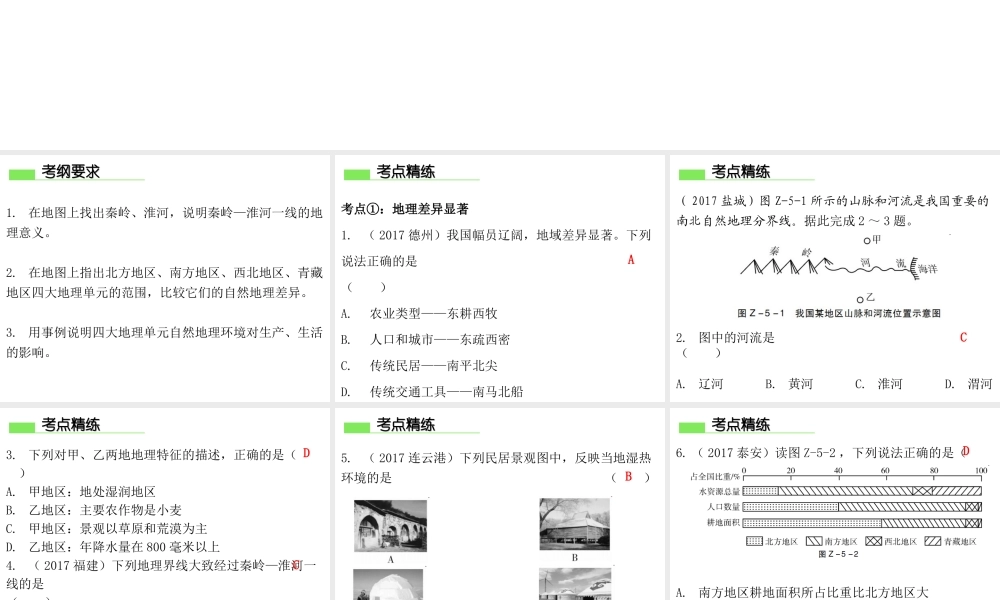Click the 耕地面积 bar in the chart
Image resolution: width=1000 pixels, height=600 pixels.
[862, 523]
